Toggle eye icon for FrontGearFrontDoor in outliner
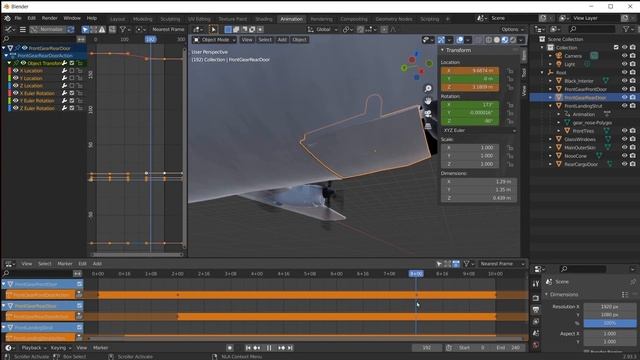 click(x=624, y=89)
